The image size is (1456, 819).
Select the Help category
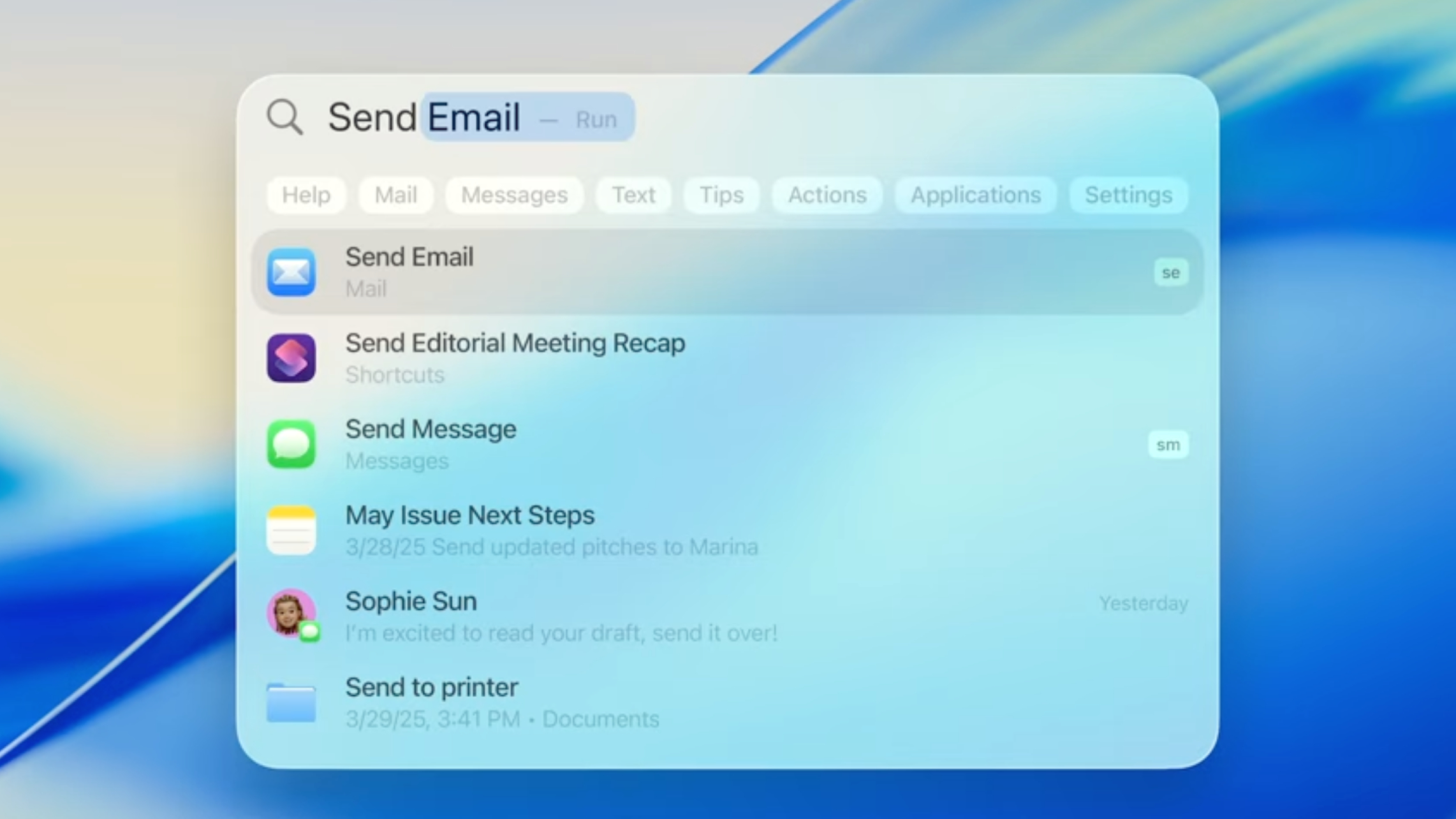tap(306, 195)
